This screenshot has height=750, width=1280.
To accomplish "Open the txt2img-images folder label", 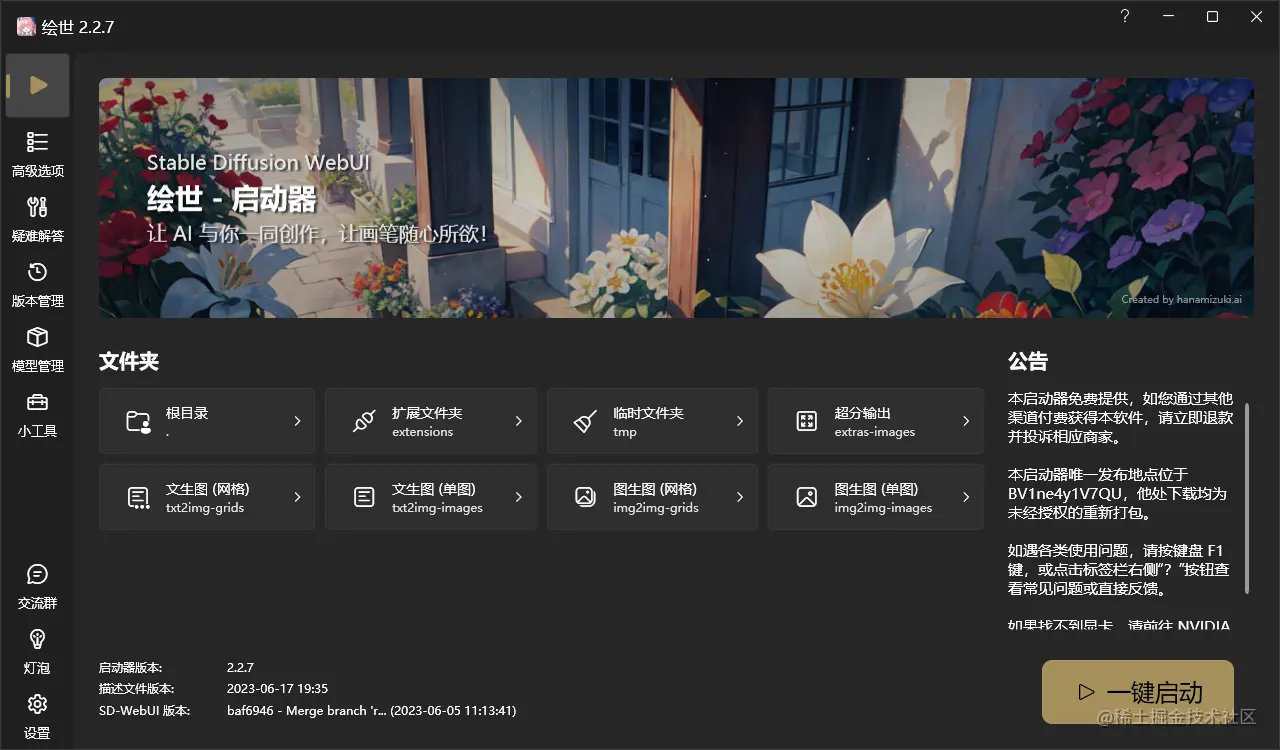I will coord(437,508).
